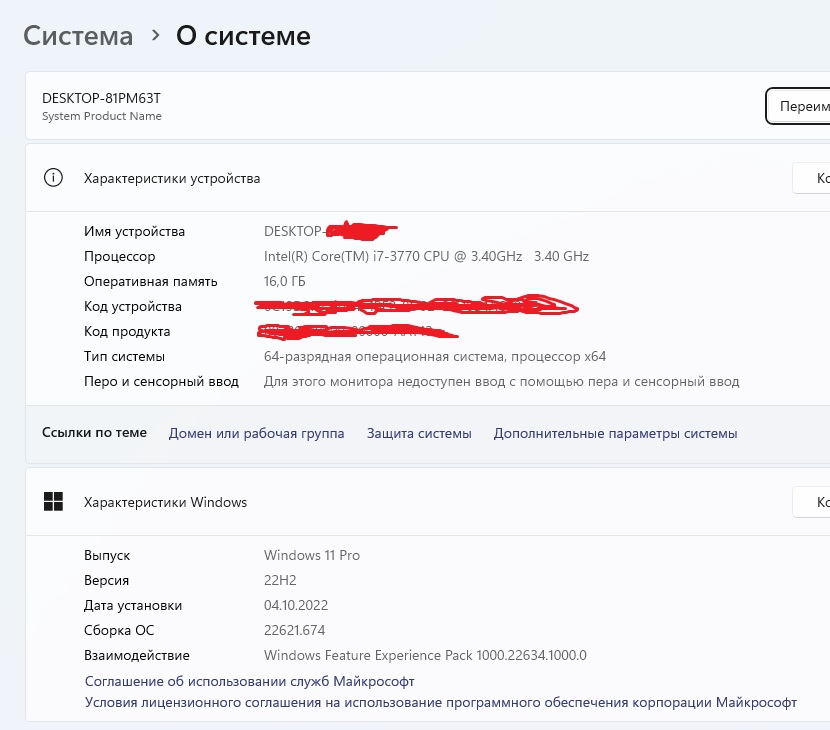The height and width of the screenshot is (730, 830).
Task: Click OS build value 22621.674
Action: (294, 630)
